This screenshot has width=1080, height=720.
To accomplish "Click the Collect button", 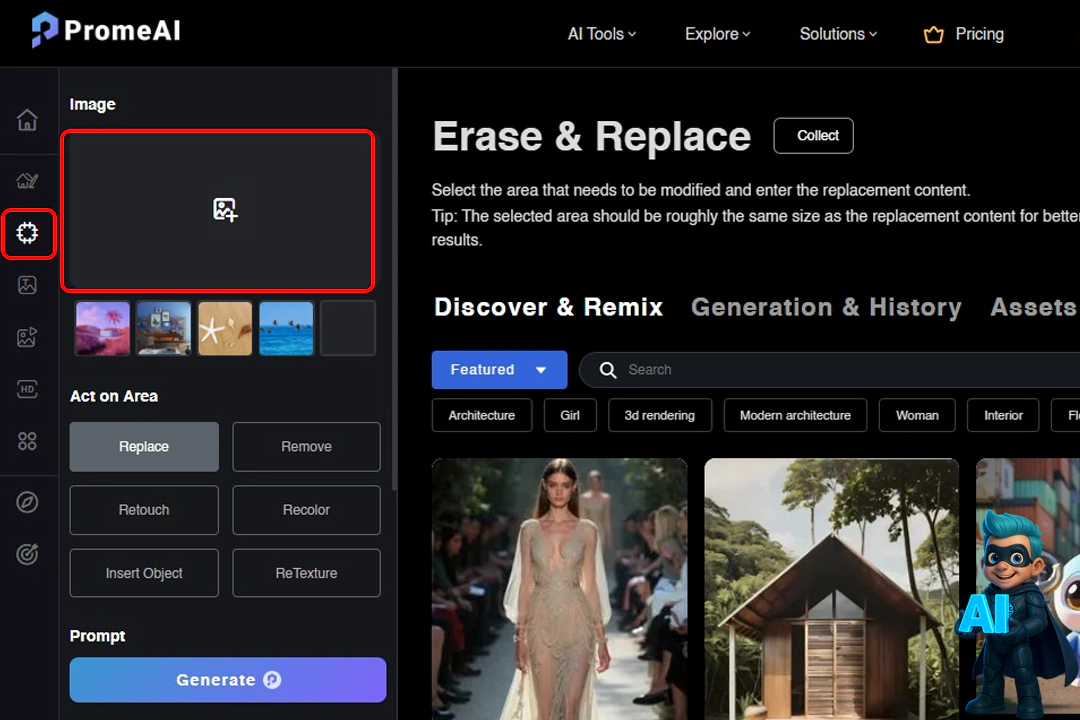I will (x=813, y=136).
